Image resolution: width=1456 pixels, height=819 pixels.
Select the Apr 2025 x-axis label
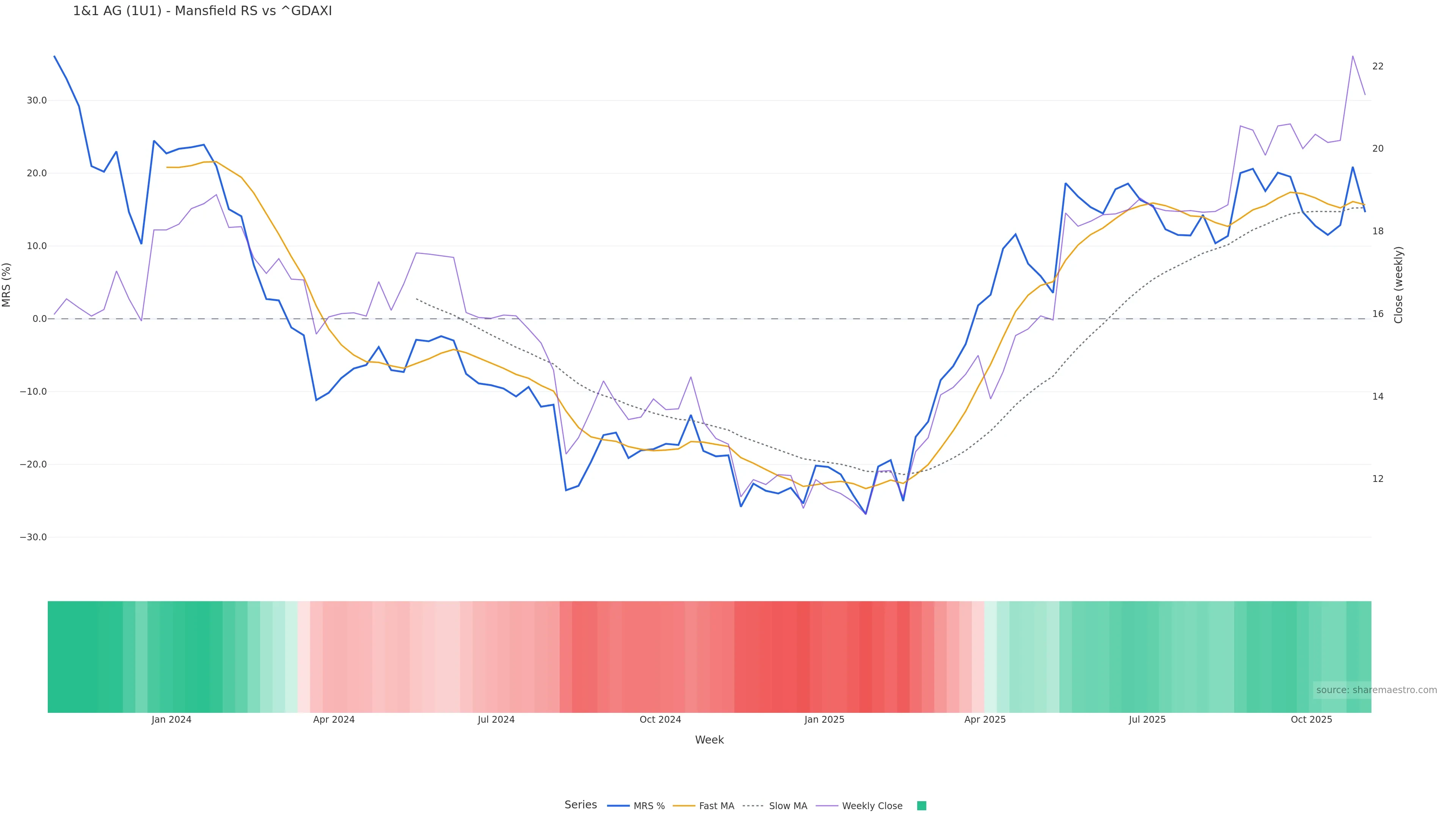coord(985,720)
